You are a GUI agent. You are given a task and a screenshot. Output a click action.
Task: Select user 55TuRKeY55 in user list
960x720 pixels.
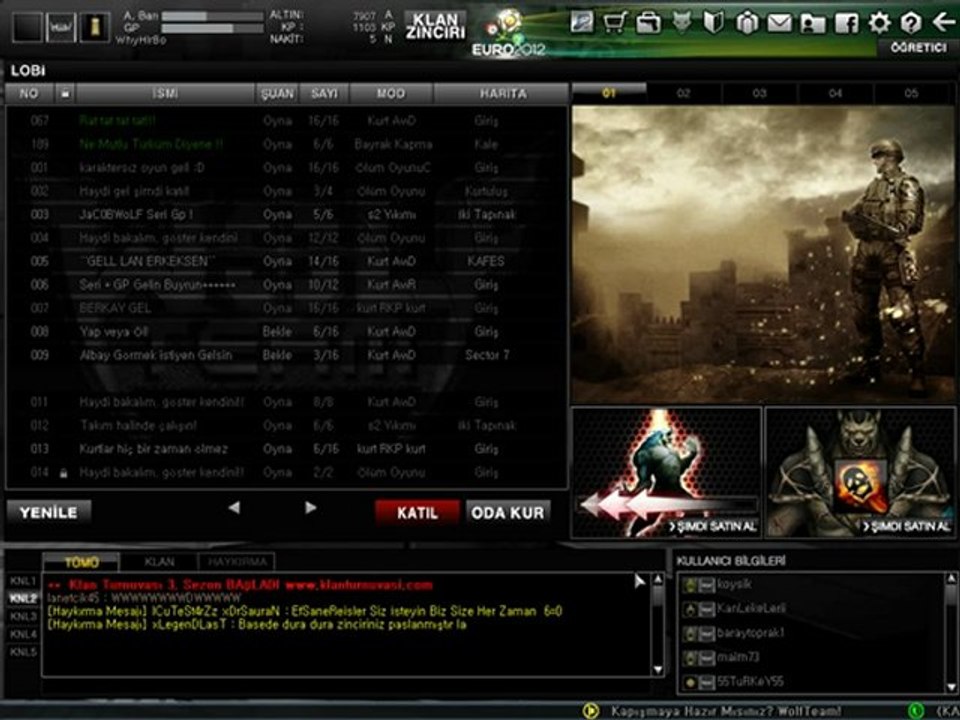coord(812,681)
